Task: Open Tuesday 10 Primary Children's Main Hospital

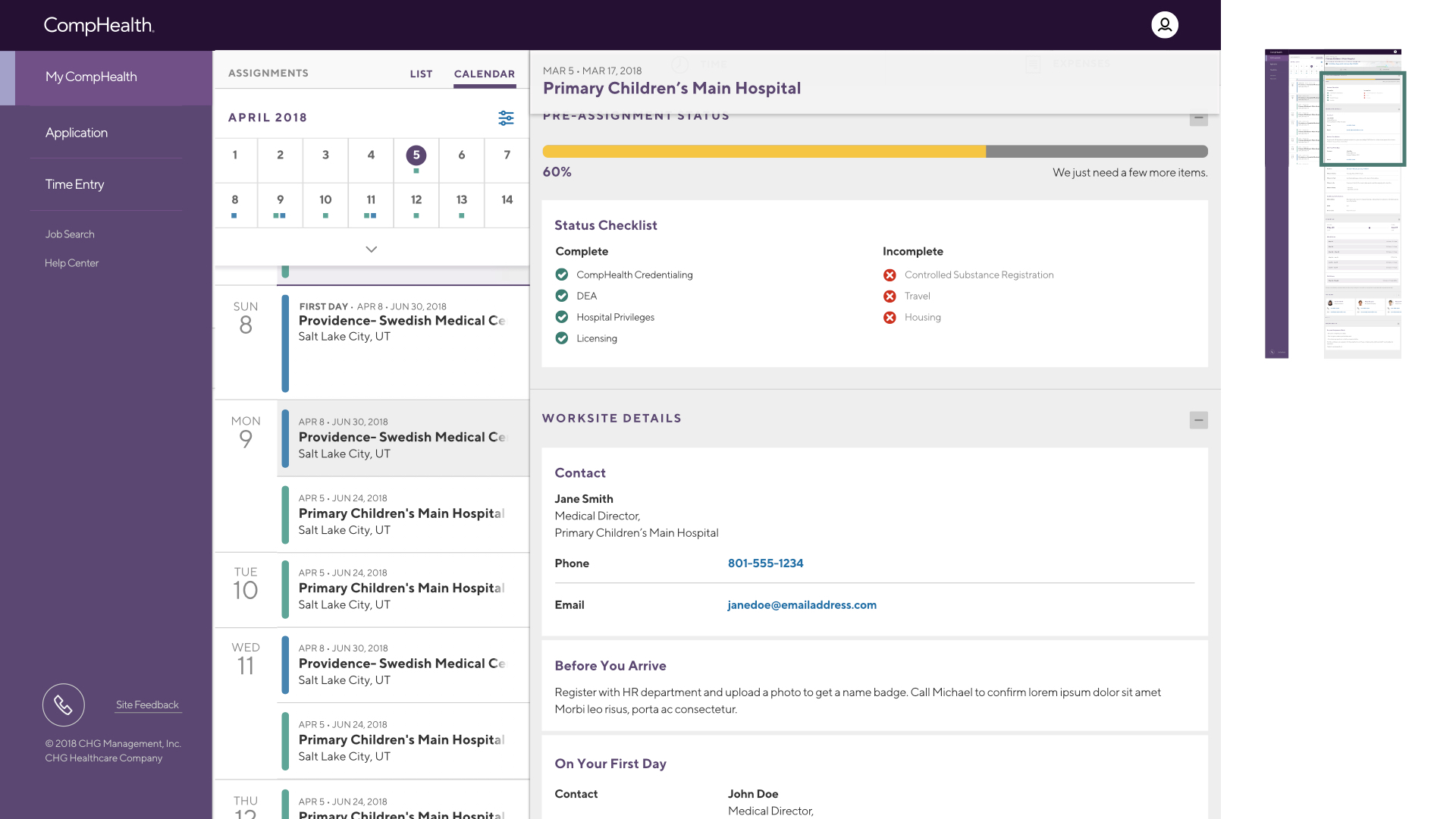Action: pyautogui.click(x=403, y=589)
